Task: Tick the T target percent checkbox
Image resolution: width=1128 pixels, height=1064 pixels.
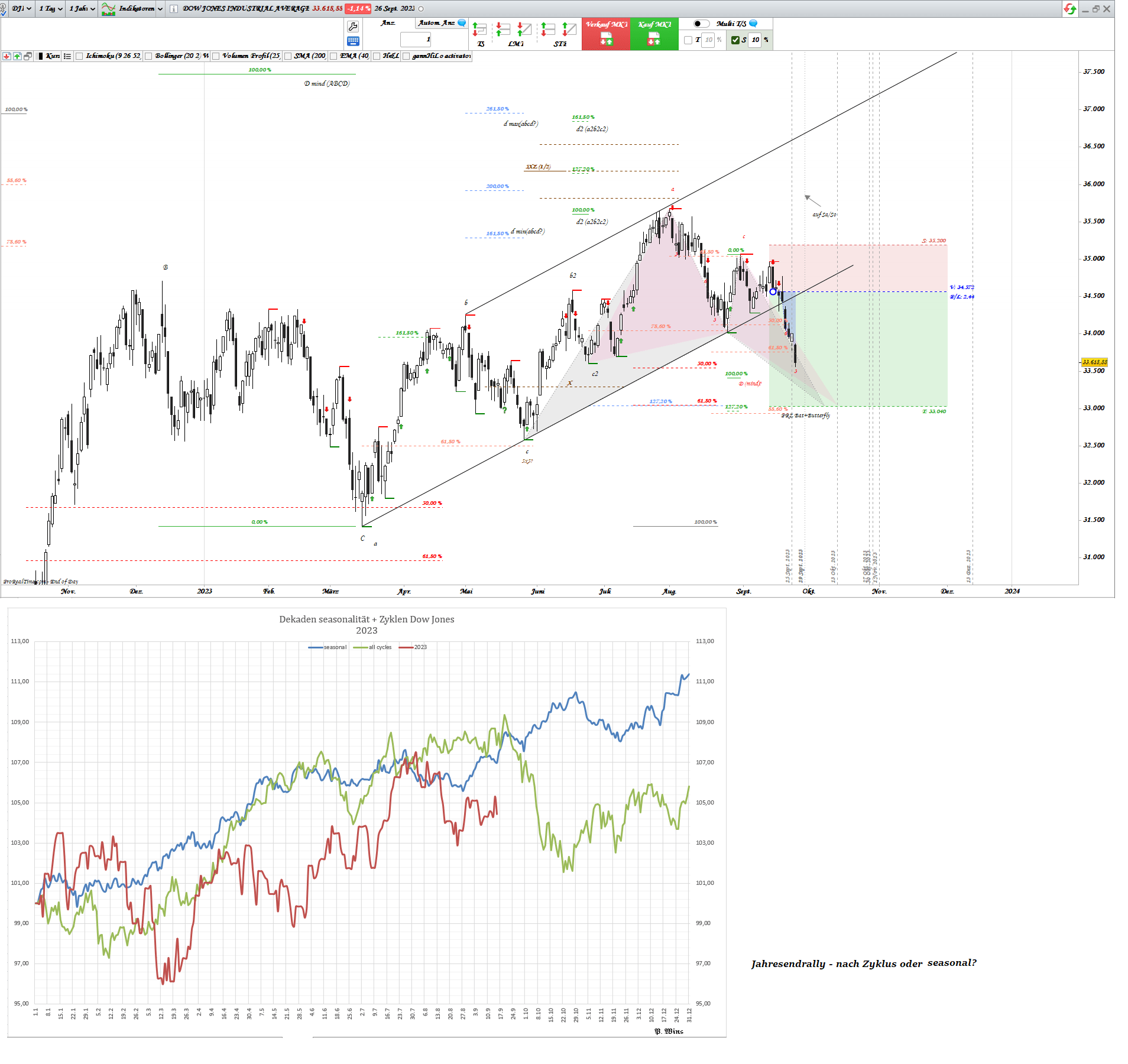Action: click(688, 40)
